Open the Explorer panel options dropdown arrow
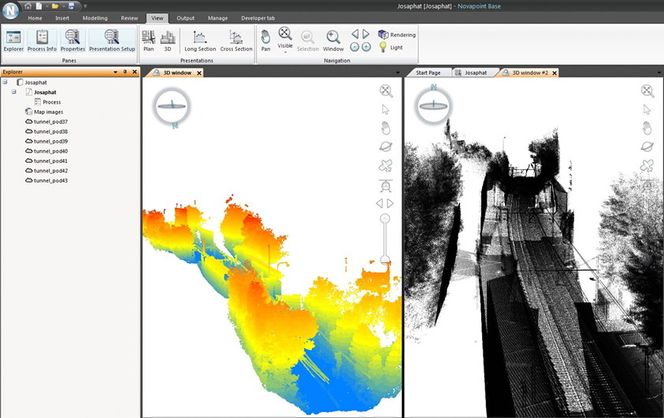Screen dimensions: 664x418 (114, 72)
